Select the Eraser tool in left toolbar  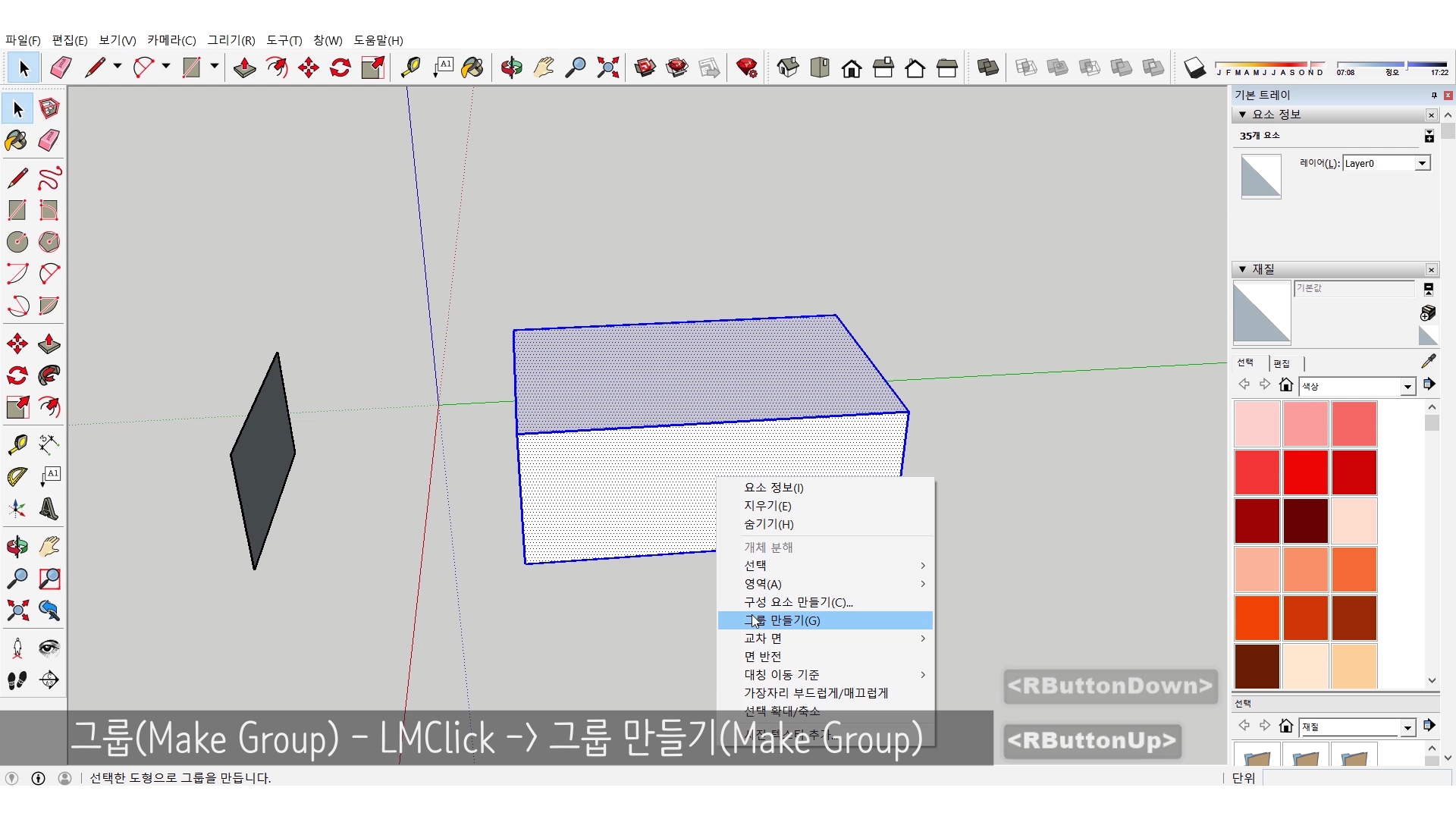point(49,140)
